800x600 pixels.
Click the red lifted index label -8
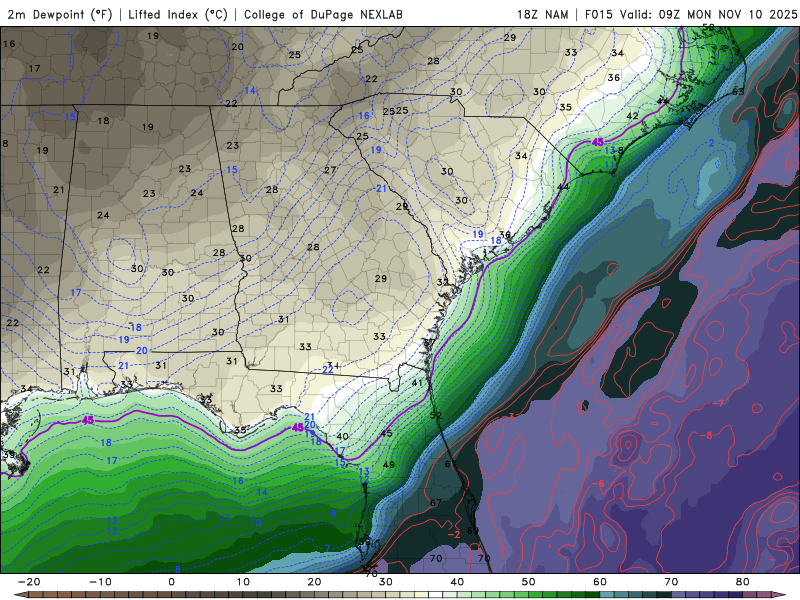tap(706, 436)
